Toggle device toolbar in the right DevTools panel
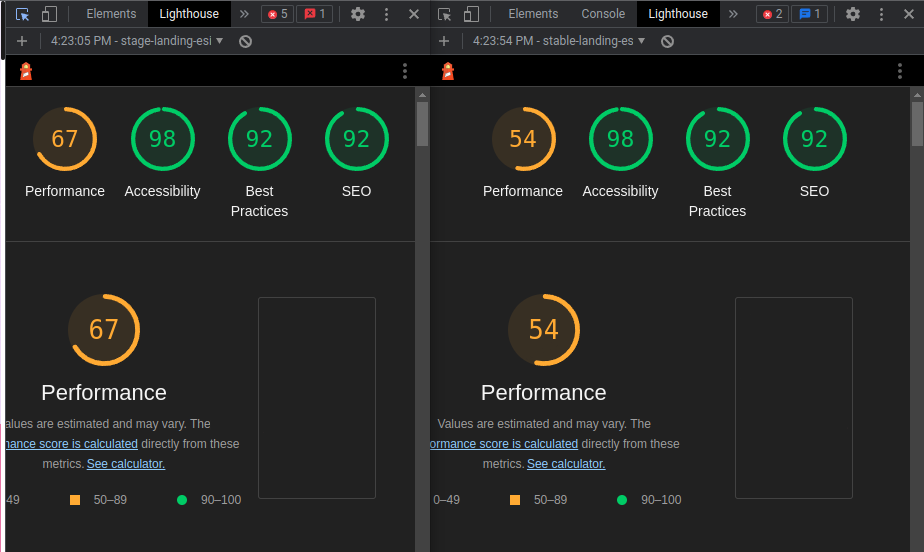Screen dimensions: 924x552 (471, 14)
